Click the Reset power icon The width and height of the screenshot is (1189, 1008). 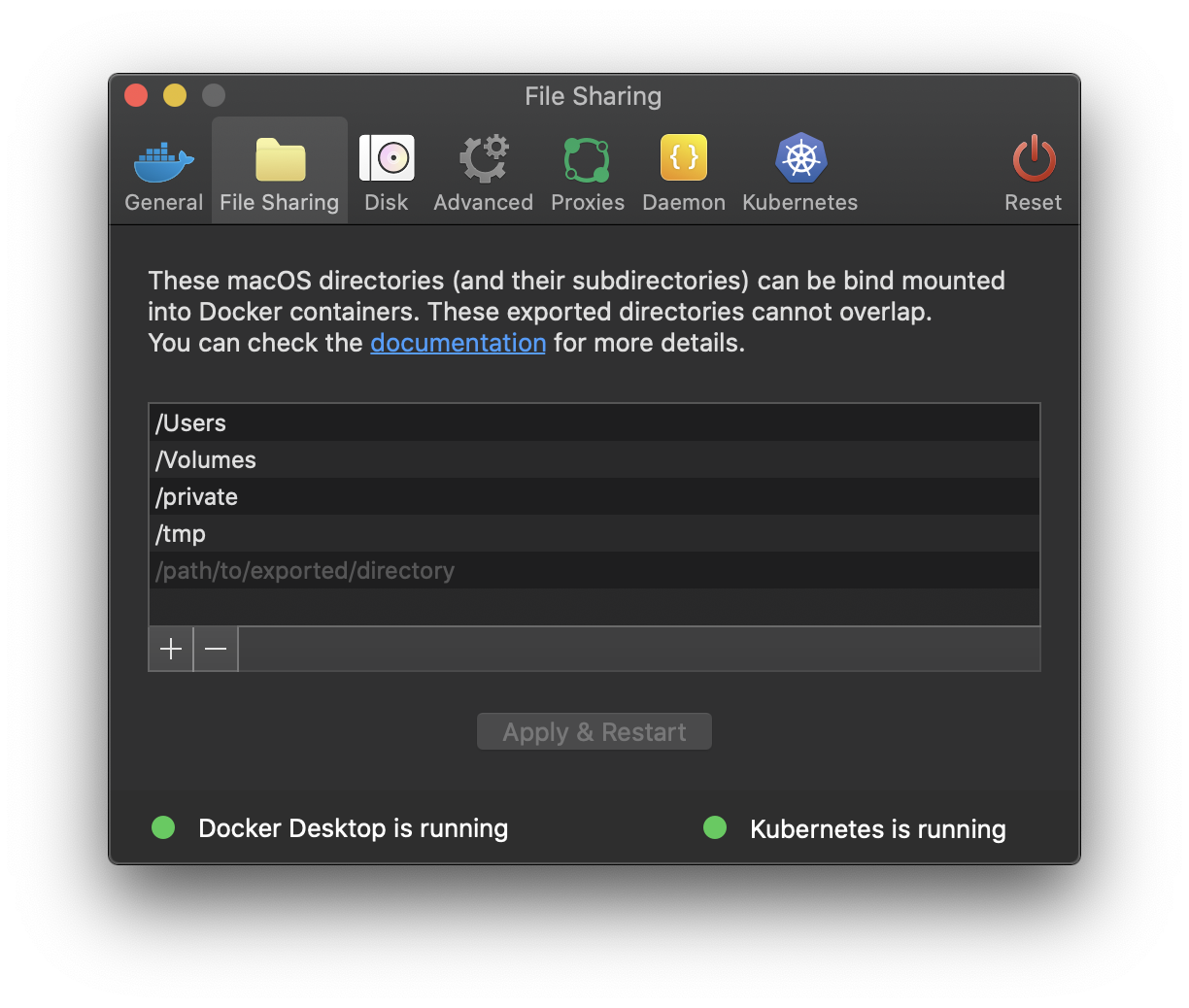click(x=1033, y=158)
